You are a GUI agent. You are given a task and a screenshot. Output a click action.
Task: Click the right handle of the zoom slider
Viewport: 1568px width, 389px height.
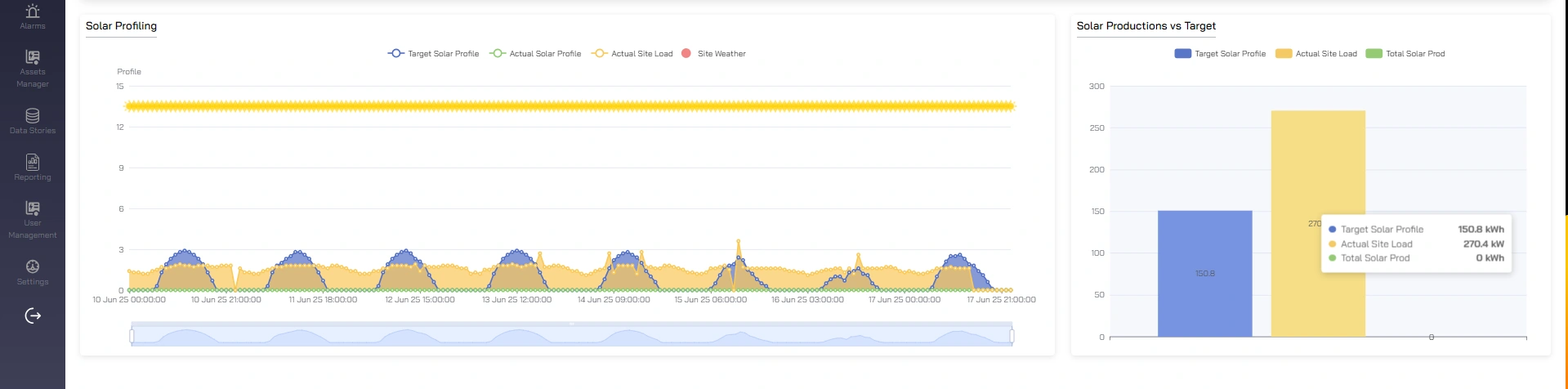tap(1012, 336)
